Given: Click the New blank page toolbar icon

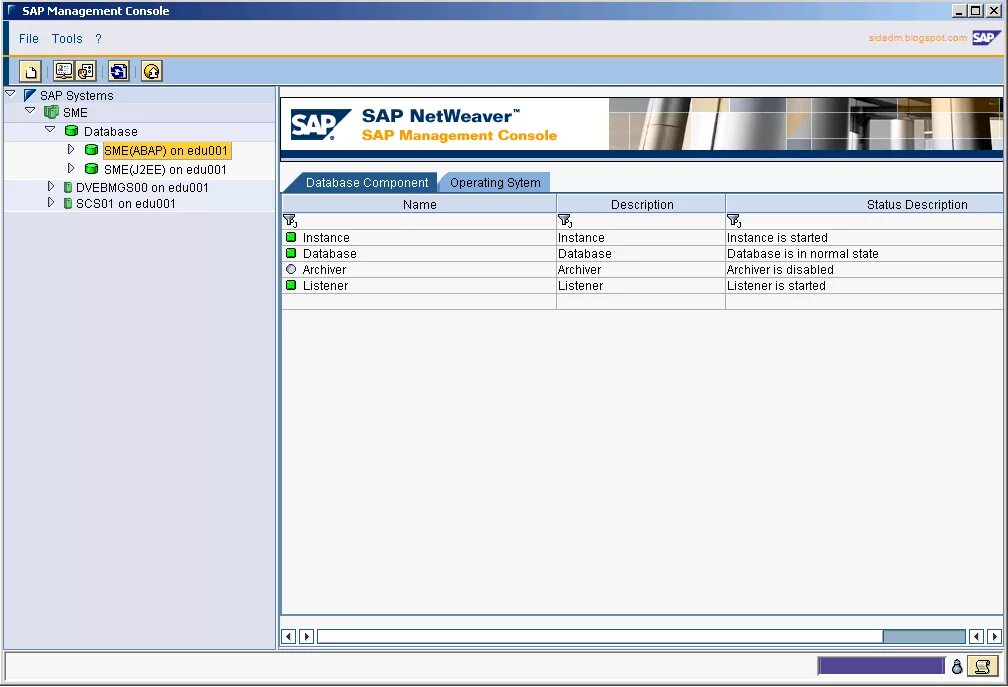Looking at the screenshot, I should (30, 71).
